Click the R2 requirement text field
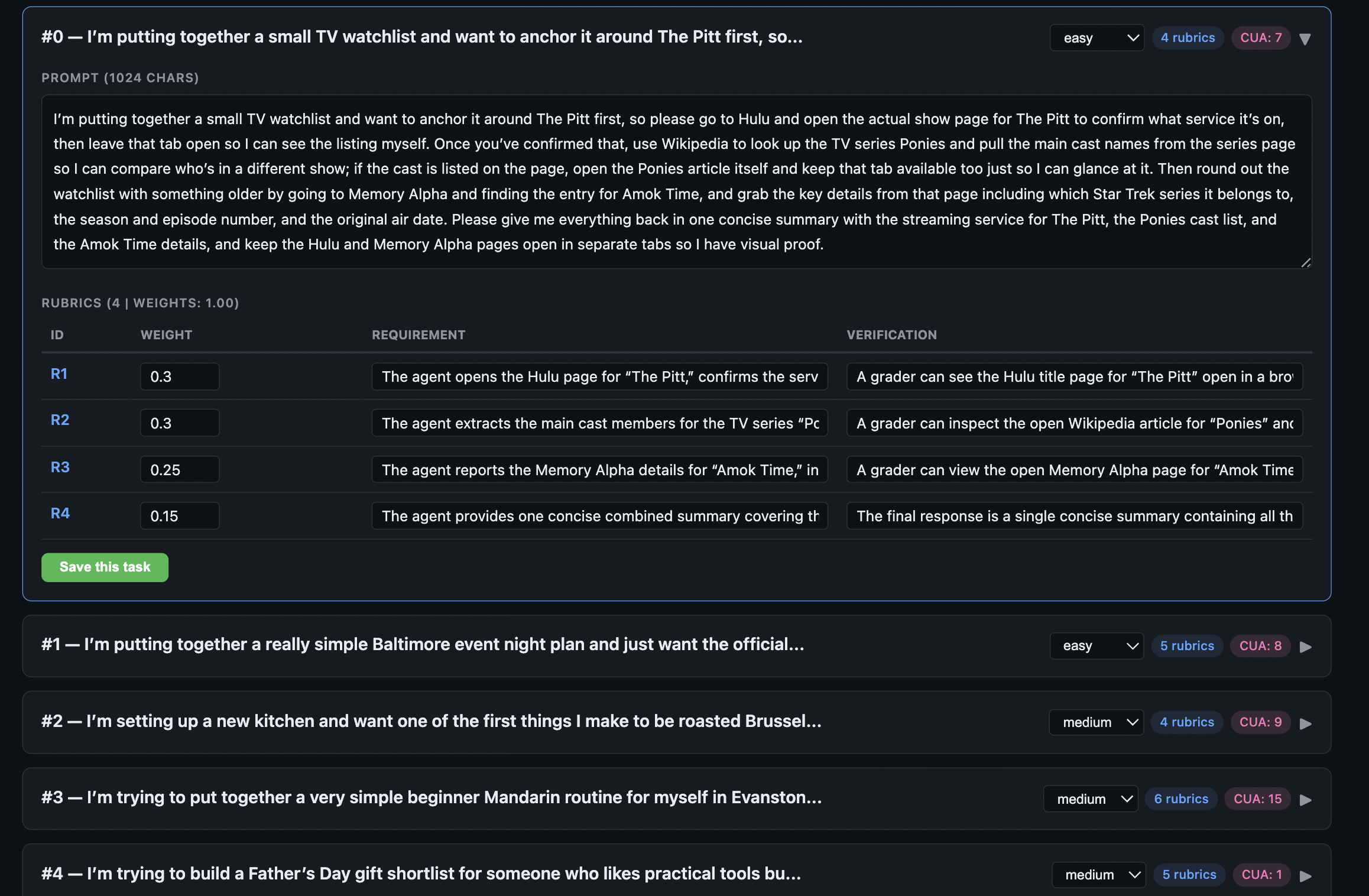Viewport: 1369px width, 896px height. [x=599, y=423]
